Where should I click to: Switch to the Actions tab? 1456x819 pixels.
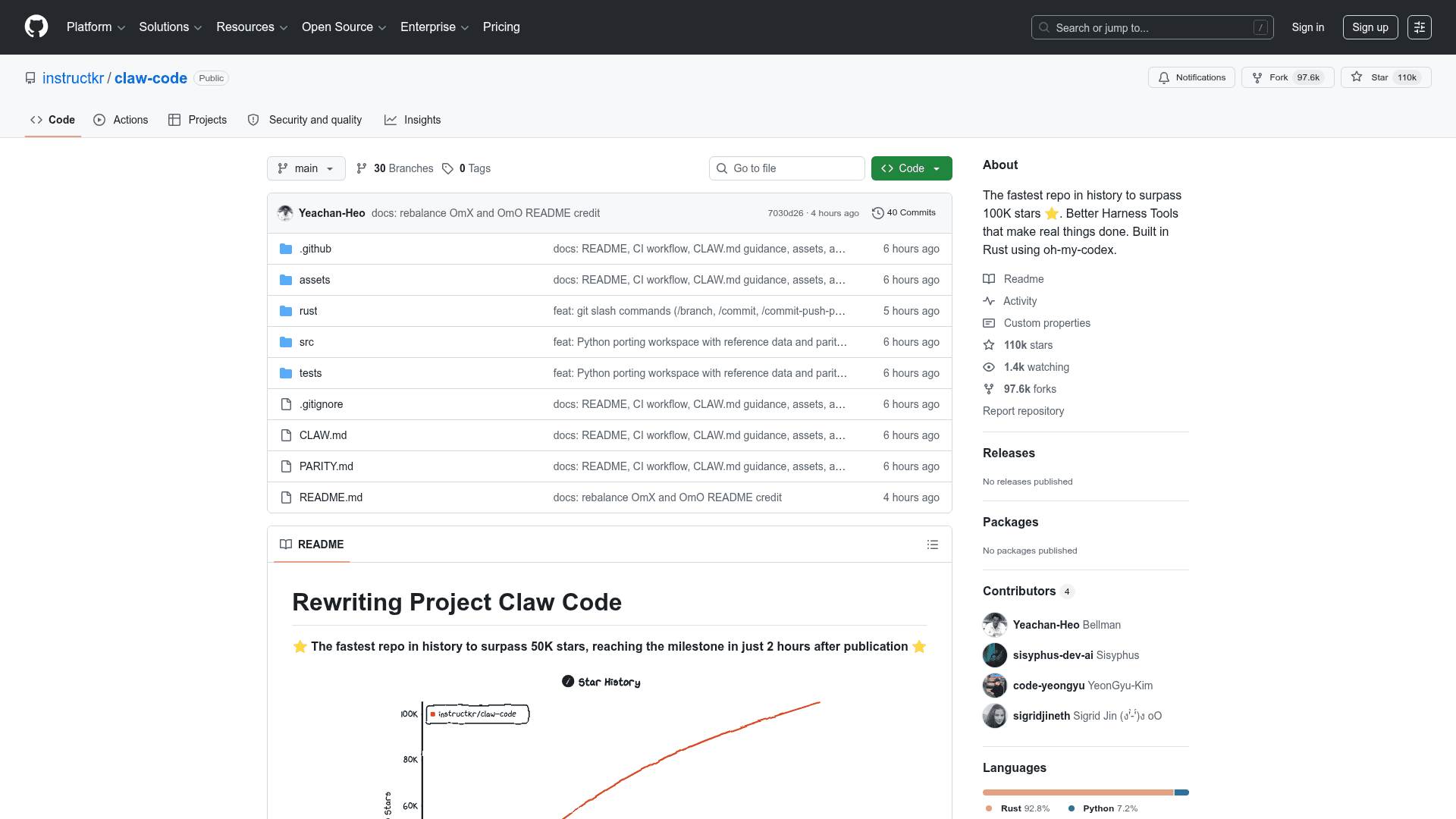[121, 120]
